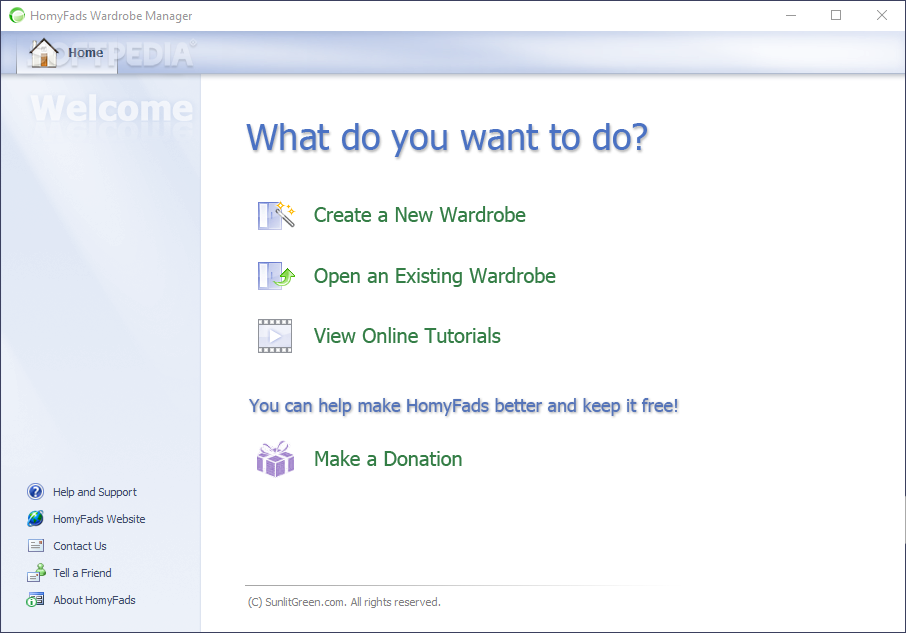
Task: Open About HomyFads link
Action: tap(94, 600)
